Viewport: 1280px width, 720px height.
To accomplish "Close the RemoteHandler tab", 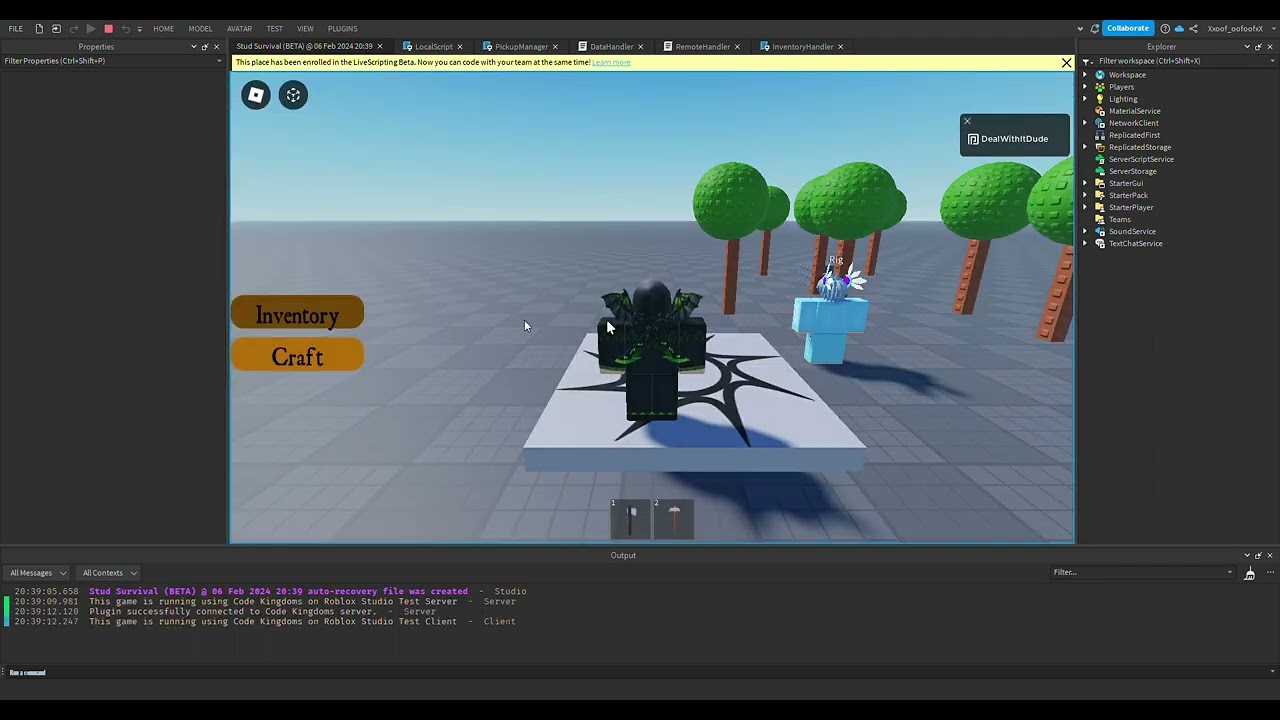I will tap(737, 46).
